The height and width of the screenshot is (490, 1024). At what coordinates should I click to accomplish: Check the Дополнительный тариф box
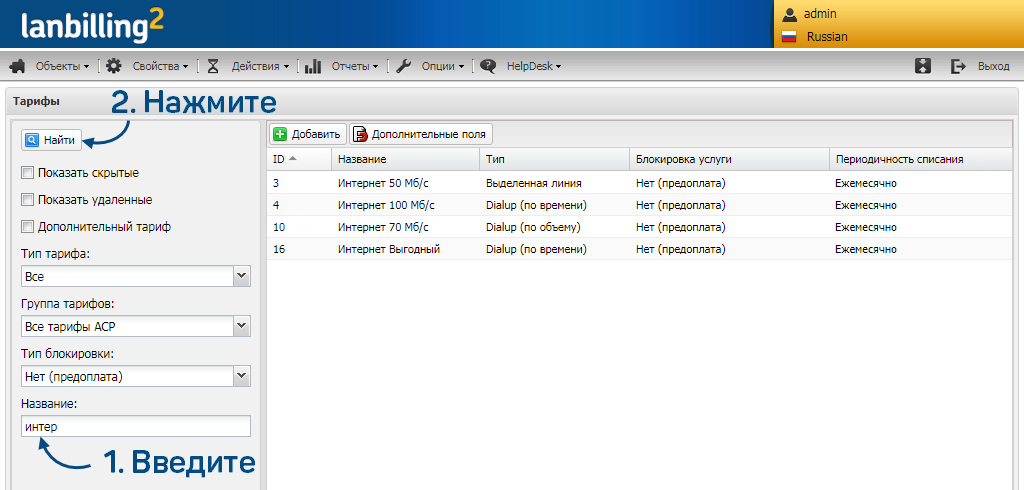pos(27,227)
